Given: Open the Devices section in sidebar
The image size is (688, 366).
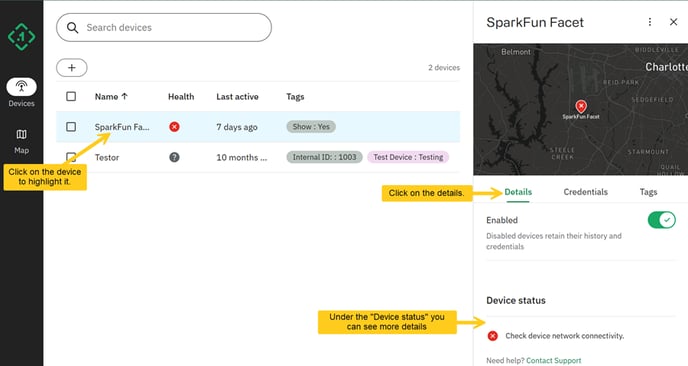Looking at the screenshot, I should tap(21, 93).
